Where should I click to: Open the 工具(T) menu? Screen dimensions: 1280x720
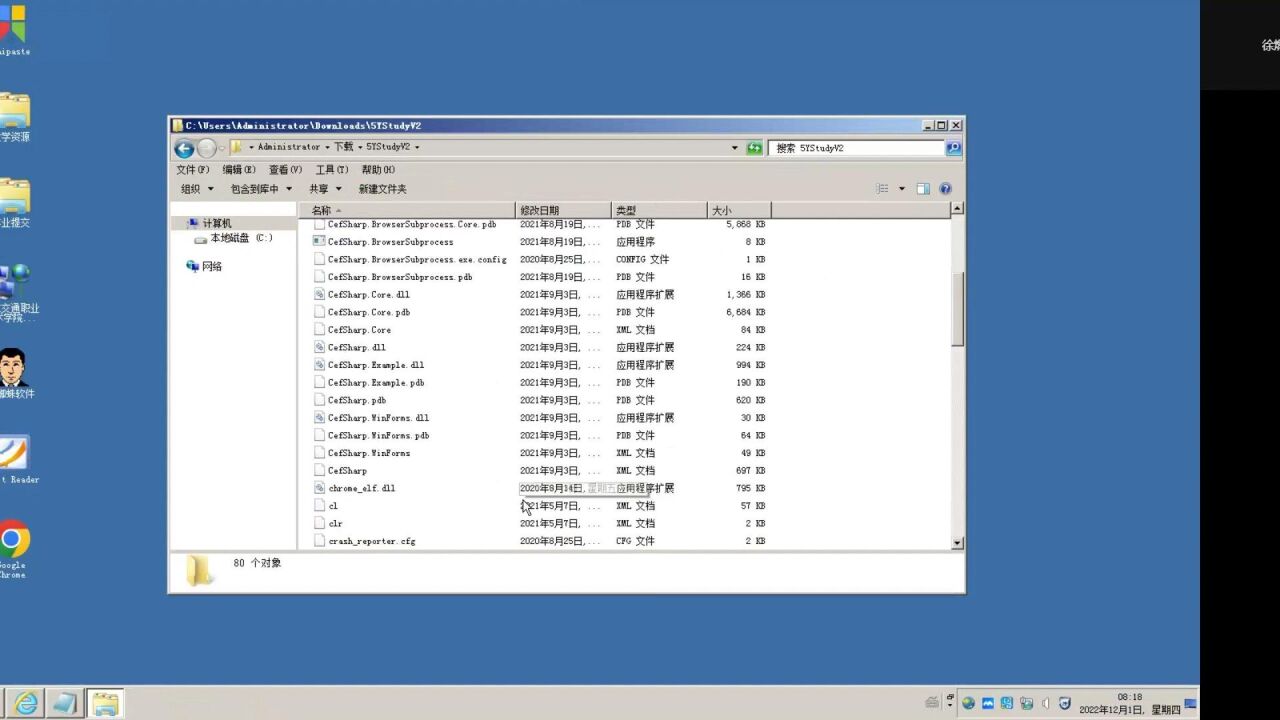(331, 170)
